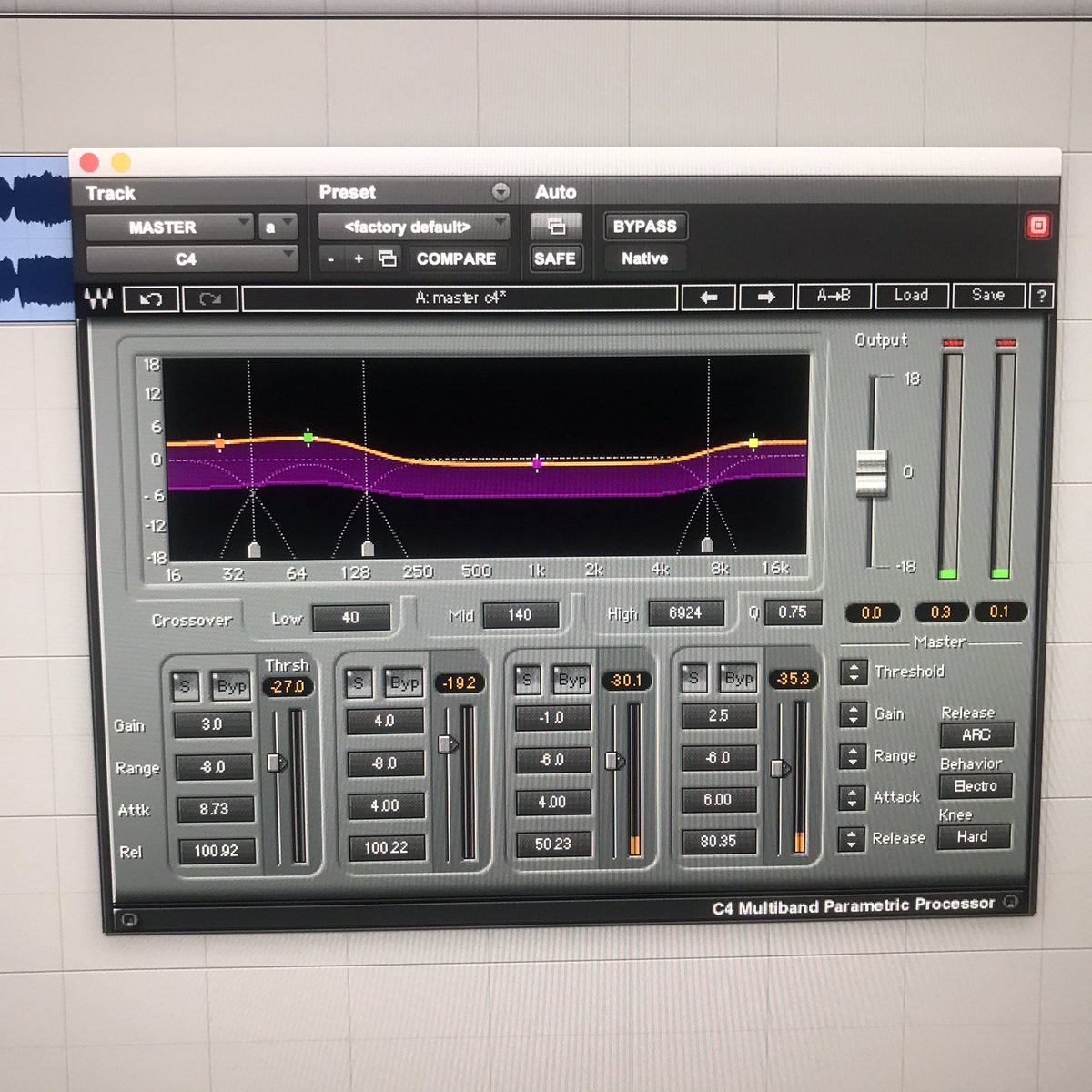This screenshot has height=1092, width=1092.
Task: Click the Mid crossover 140 field
Action: (x=520, y=615)
